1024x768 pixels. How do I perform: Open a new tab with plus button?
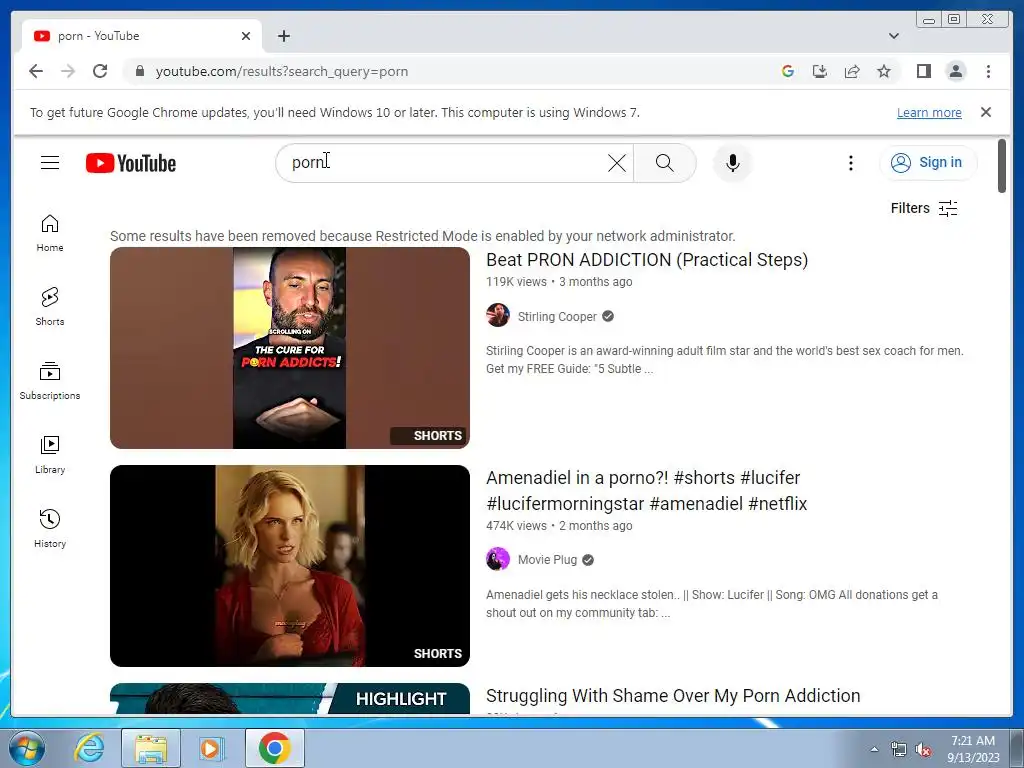point(283,36)
